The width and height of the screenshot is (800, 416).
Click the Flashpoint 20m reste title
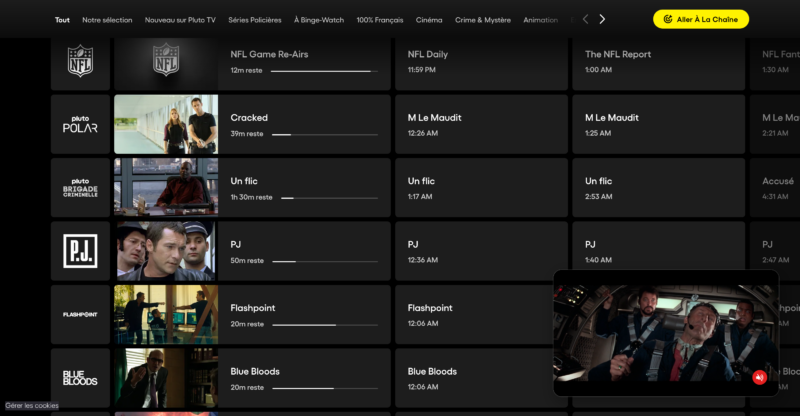pyautogui.click(x=253, y=308)
